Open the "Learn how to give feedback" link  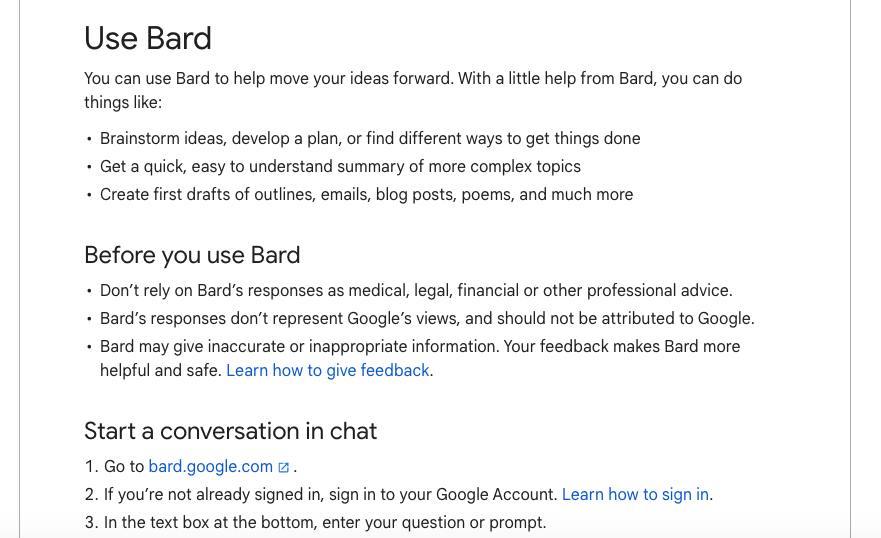(x=328, y=370)
